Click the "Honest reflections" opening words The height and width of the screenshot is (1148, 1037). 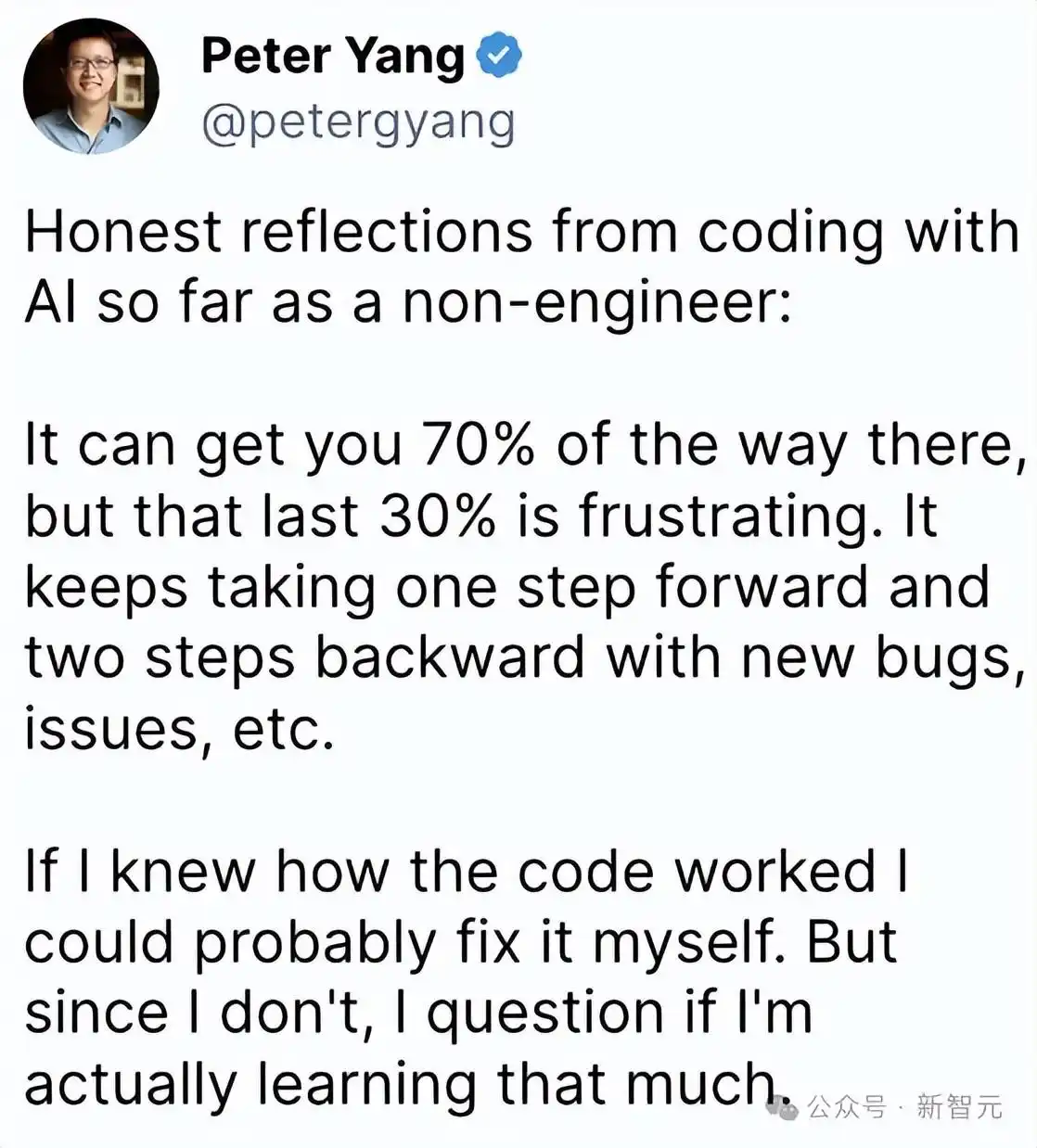(x=278, y=231)
